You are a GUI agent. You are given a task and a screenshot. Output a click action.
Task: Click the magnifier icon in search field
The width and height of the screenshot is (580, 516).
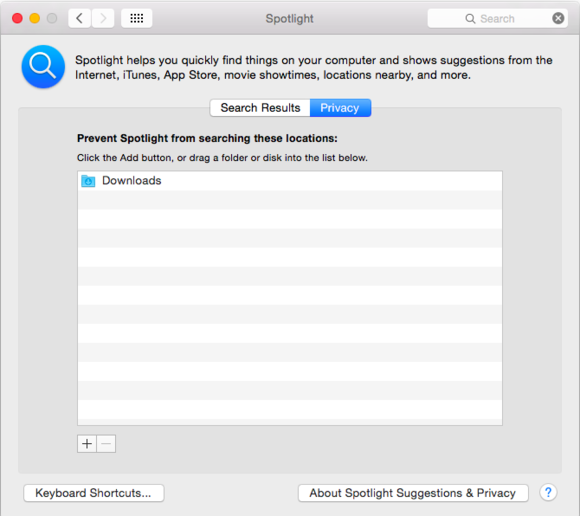pyautogui.click(x=470, y=18)
